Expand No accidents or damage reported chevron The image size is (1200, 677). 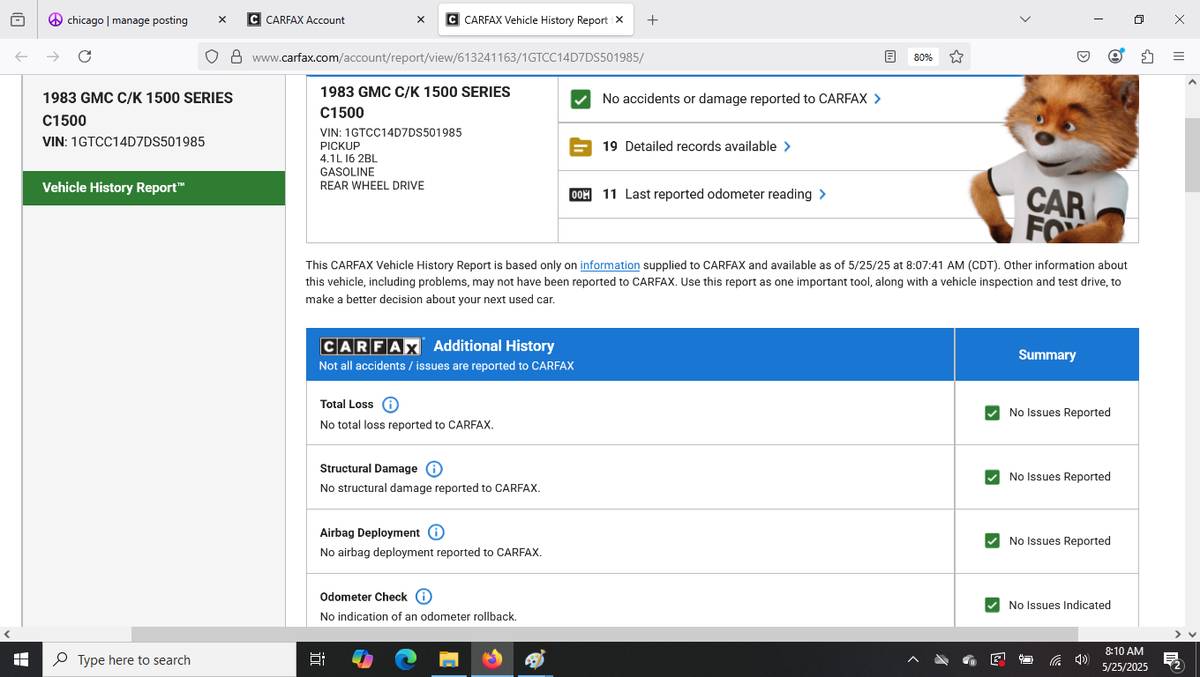(877, 99)
